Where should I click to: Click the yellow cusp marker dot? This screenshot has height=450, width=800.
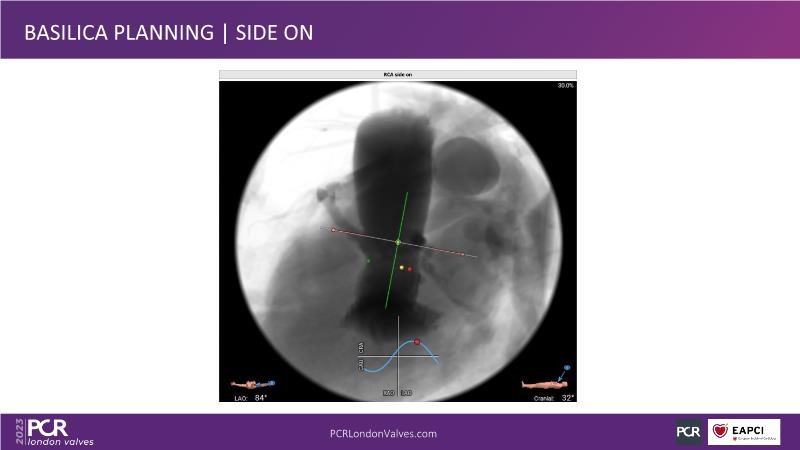click(x=402, y=268)
